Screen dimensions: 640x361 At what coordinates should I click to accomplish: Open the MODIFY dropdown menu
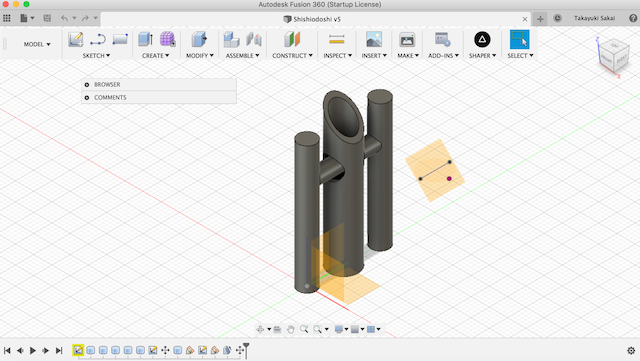pos(200,56)
